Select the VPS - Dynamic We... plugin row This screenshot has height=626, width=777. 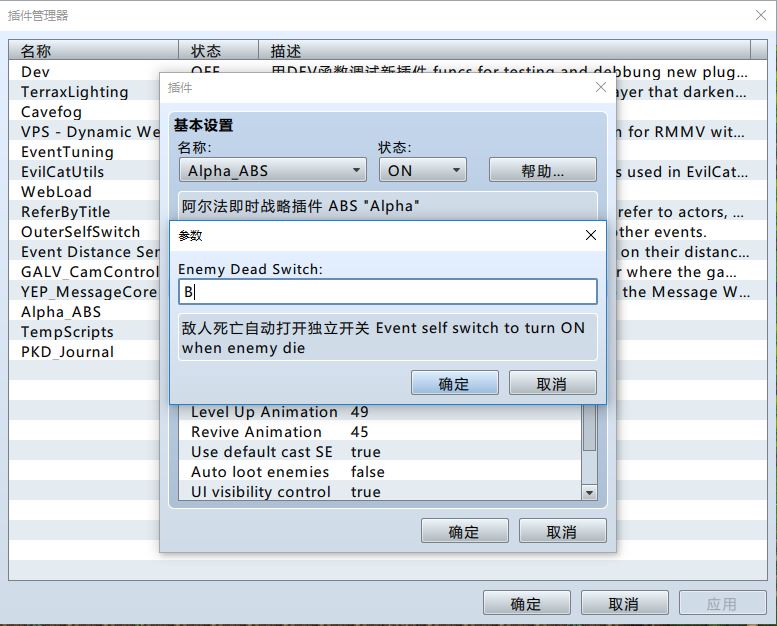[x=84, y=131]
